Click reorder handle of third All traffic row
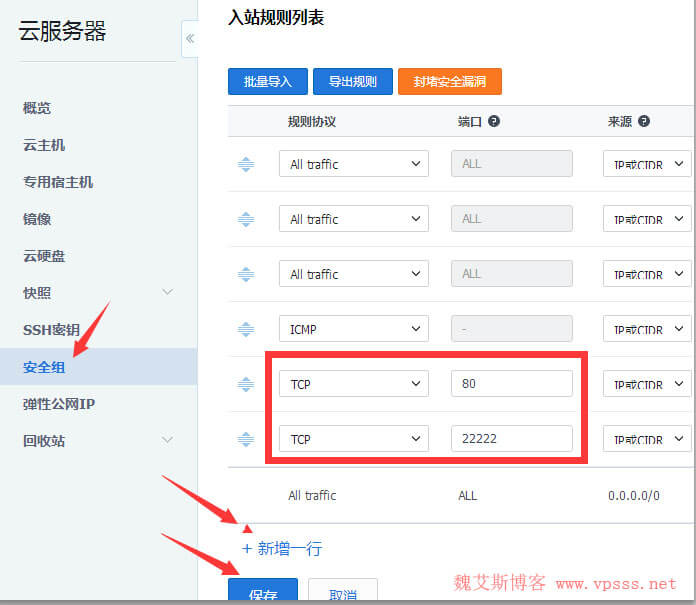The height and width of the screenshot is (605, 696). pyautogui.click(x=246, y=274)
